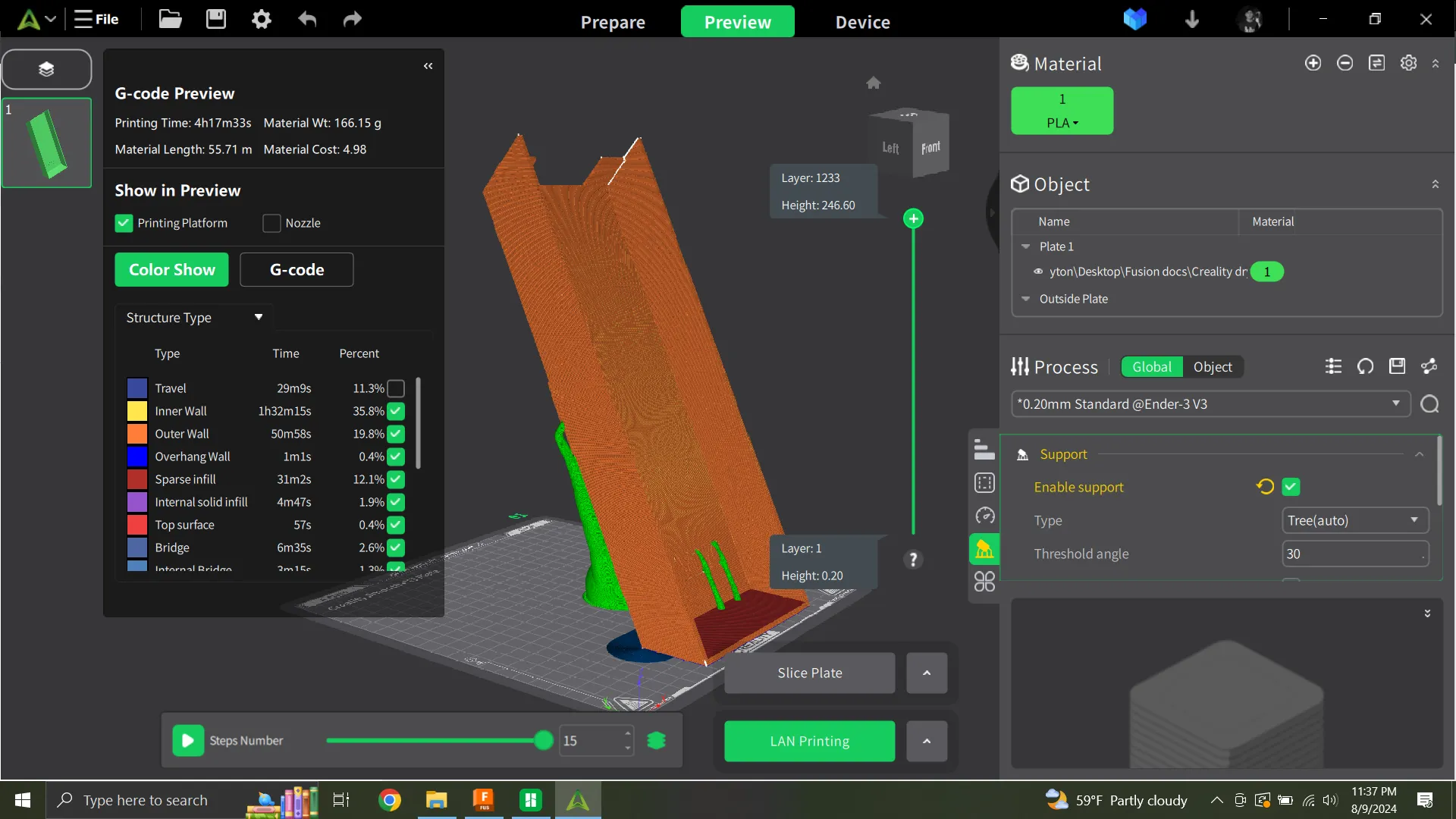Click the open folder icon

click(x=170, y=19)
